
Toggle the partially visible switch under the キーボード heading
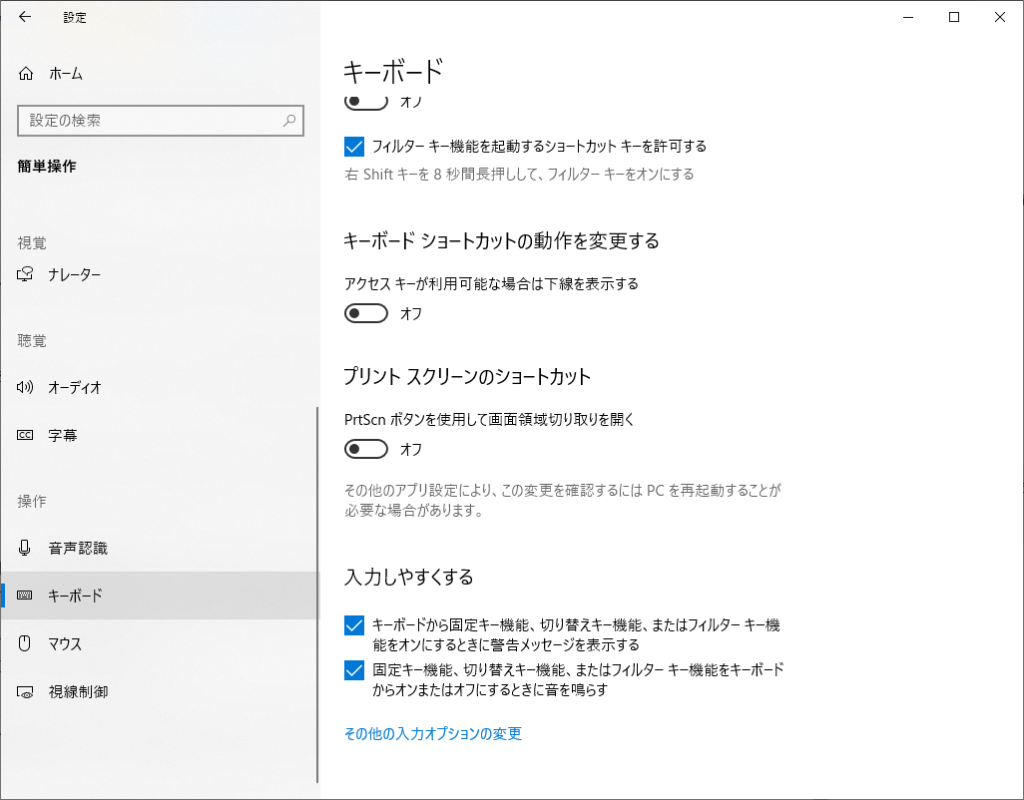coord(366,102)
